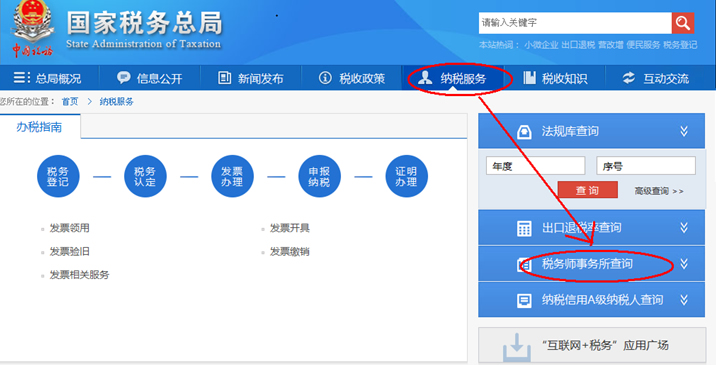Open the 税务师事务所查询 panel
This screenshot has width=716, height=365.
pyautogui.click(x=591, y=264)
